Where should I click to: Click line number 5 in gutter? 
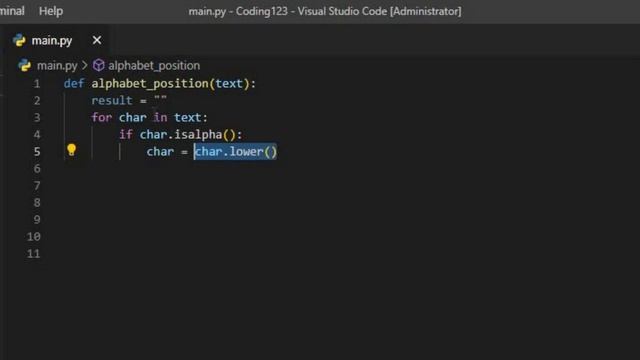click(x=37, y=151)
